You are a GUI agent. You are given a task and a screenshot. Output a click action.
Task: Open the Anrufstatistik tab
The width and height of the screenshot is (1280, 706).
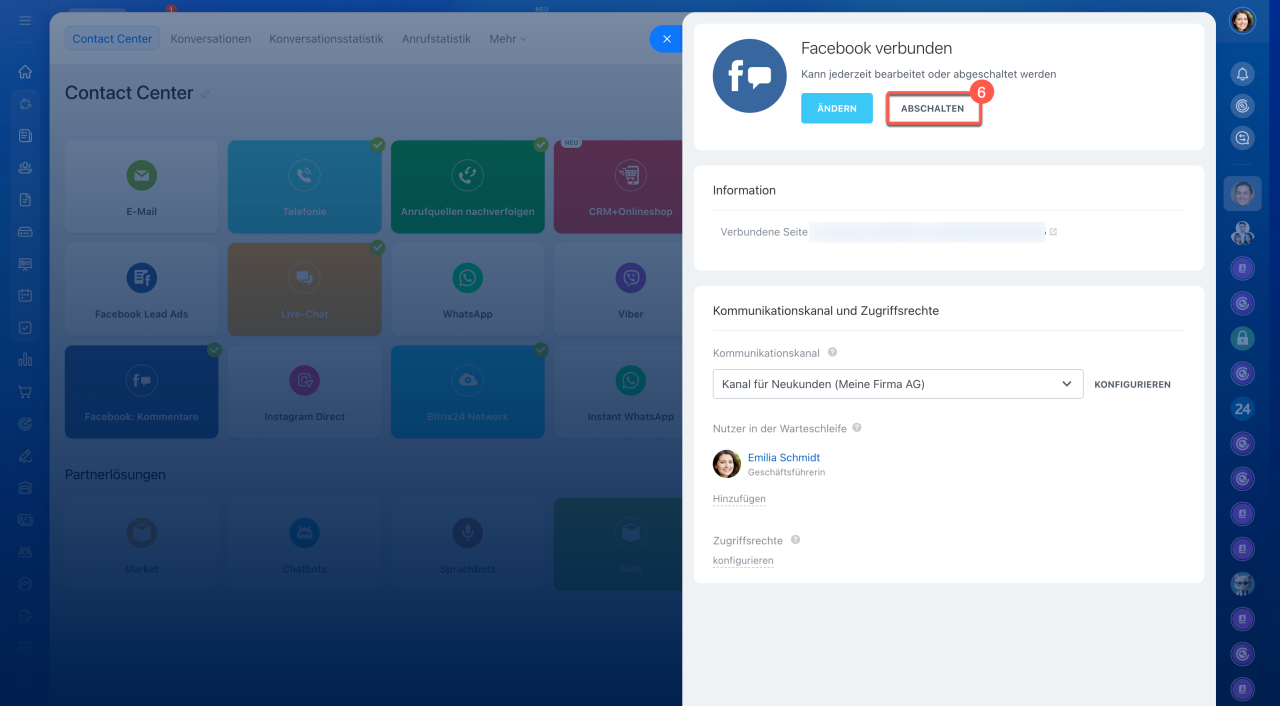(x=436, y=39)
